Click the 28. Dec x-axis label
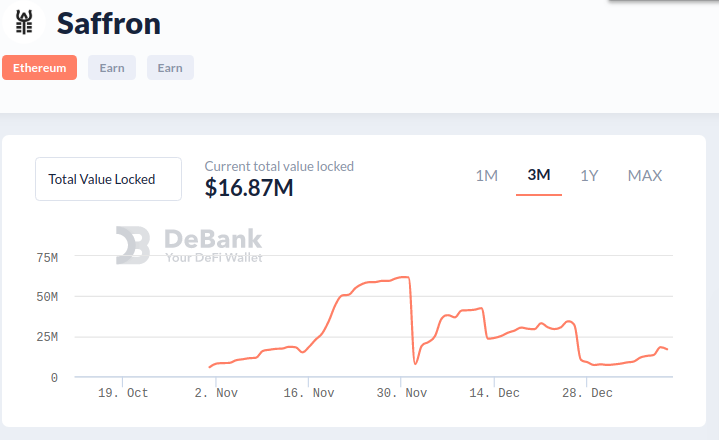The width and height of the screenshot is (719, 440). pyautogui.click(x=587, y=393)
